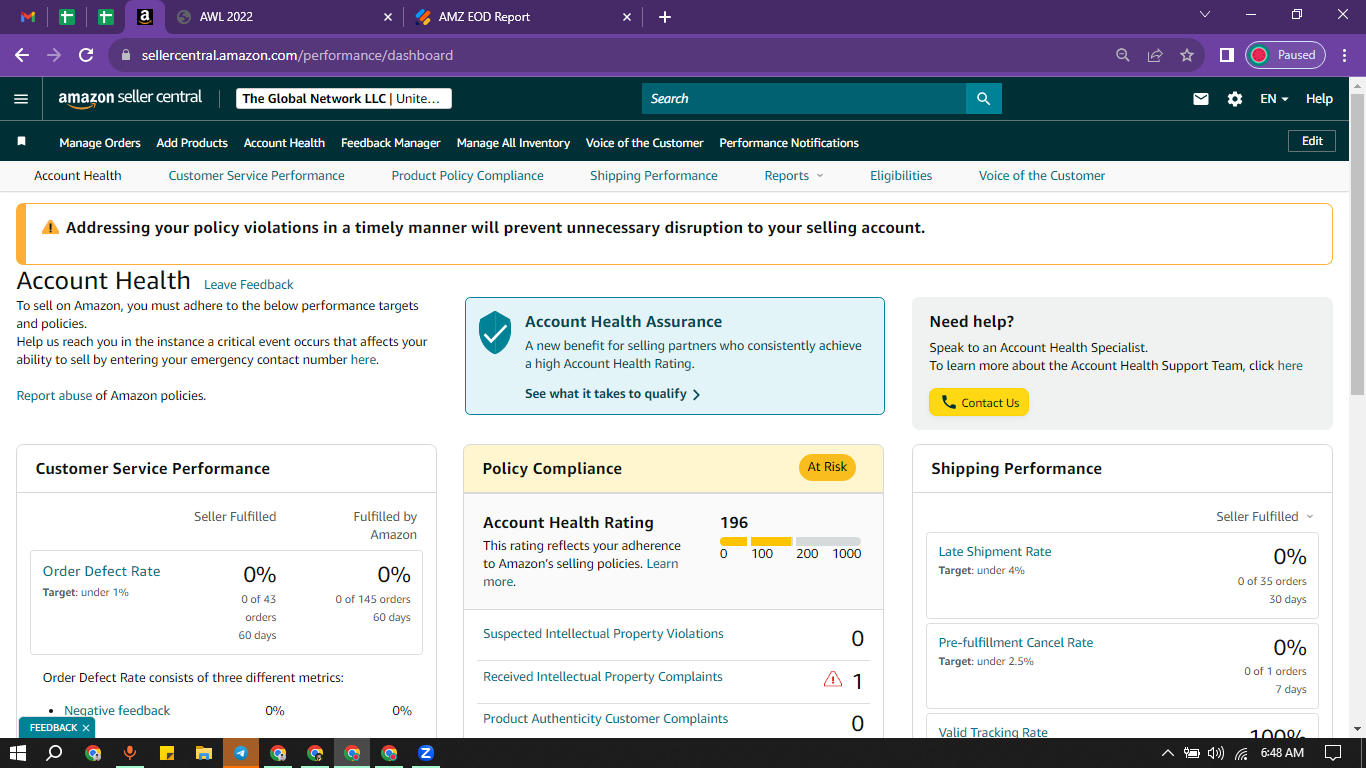Image resolution: width=1366 pixels, height=768 pixels.
Task: View site information via the padlock icon
Action: [x=126, y=56]
